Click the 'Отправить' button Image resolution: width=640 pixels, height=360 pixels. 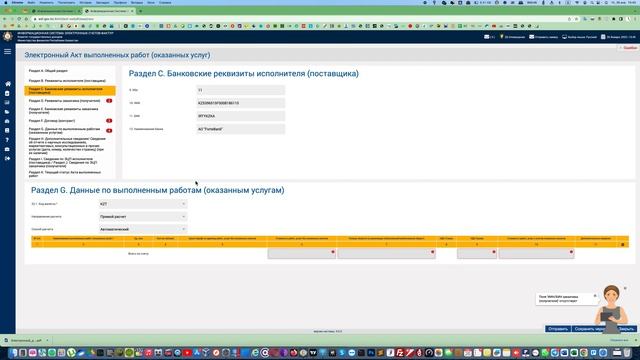(x=558, y=329)
